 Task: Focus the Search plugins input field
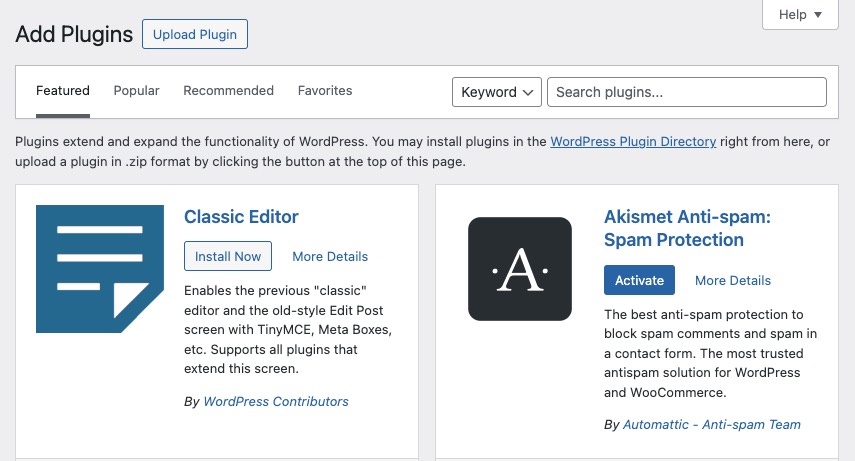coord(687,92)
